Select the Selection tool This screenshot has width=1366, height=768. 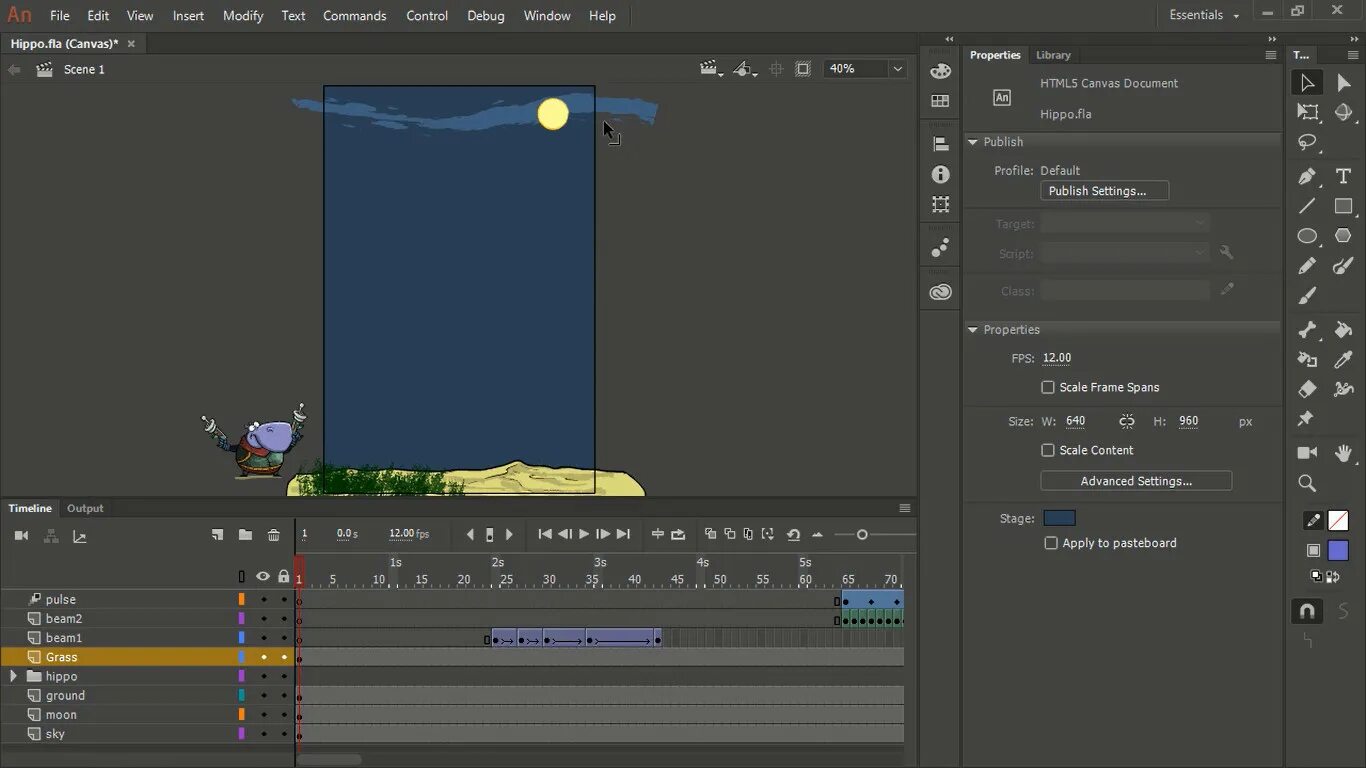click(1308, 82)
